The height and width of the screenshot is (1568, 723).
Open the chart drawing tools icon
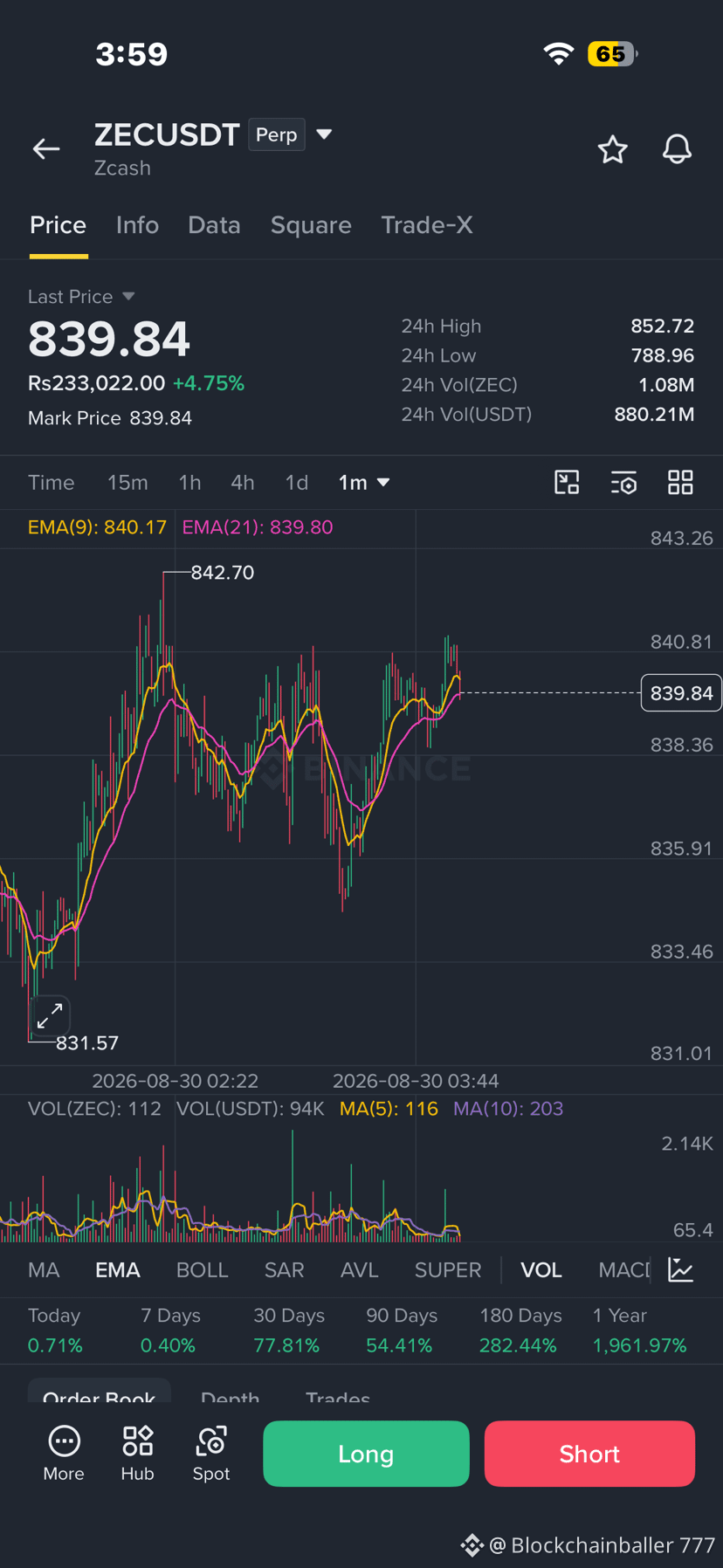tap(568, 482)
